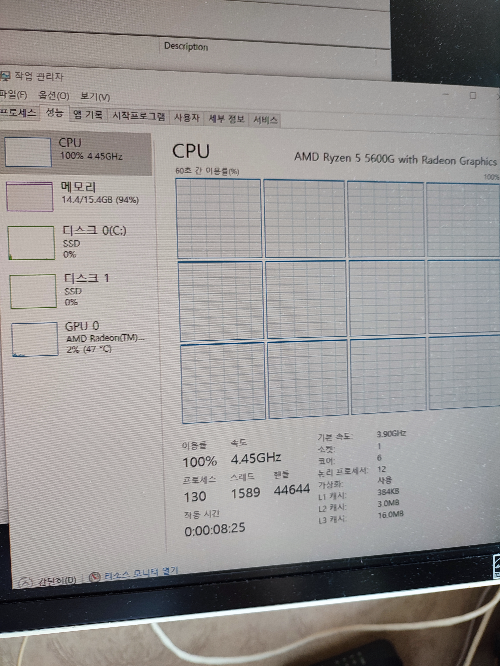This screenshot has height=666, width=500.
Task: Click the resource monitor icon
Action: click(95, 577)
